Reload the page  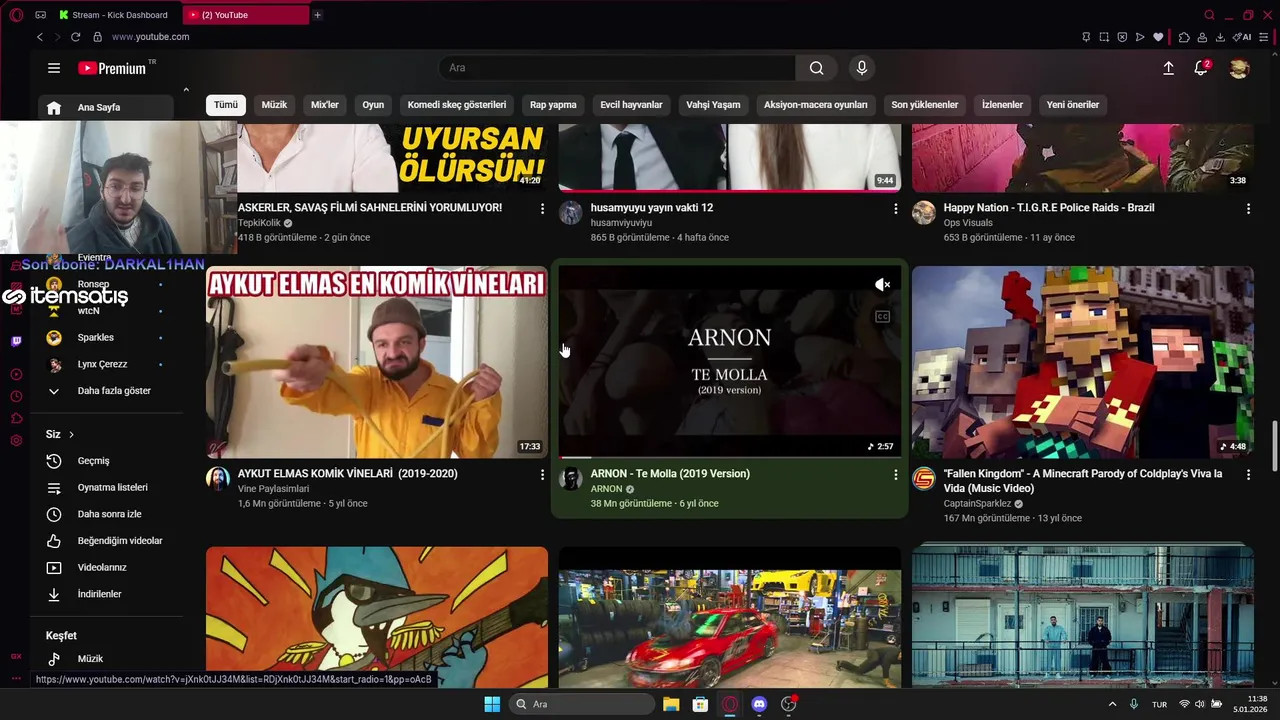tap(75, 37)
